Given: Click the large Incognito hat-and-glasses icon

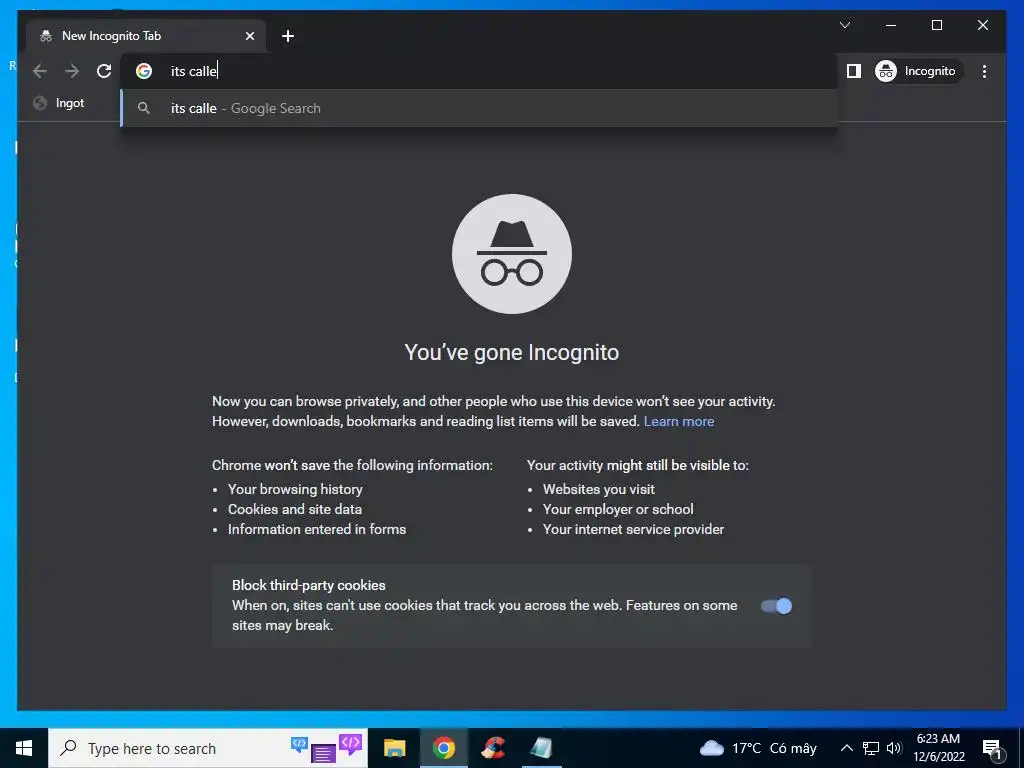Looking at the screenshot, I should 511,253.
